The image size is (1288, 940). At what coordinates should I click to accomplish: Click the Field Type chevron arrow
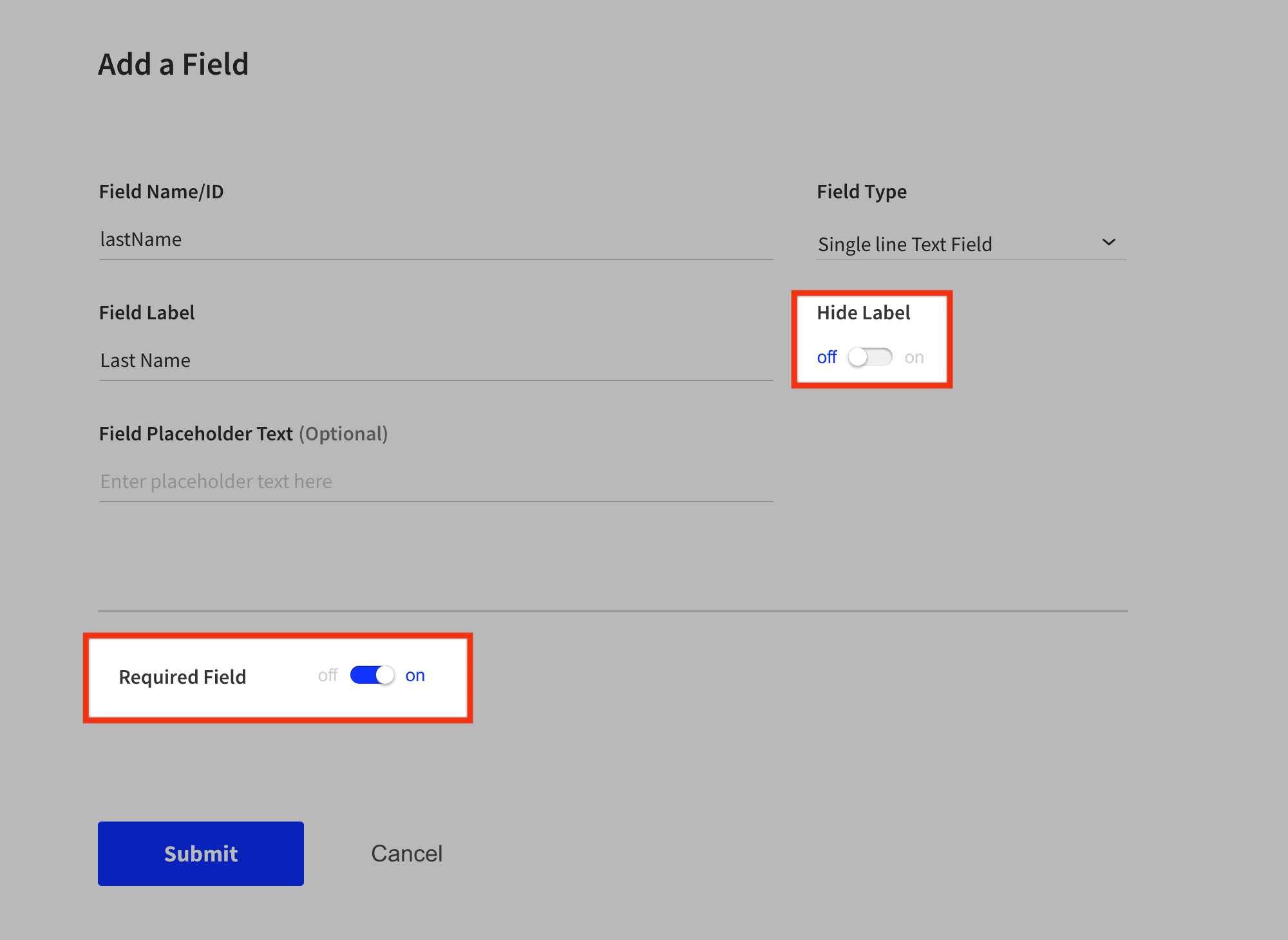point(1108,242)
